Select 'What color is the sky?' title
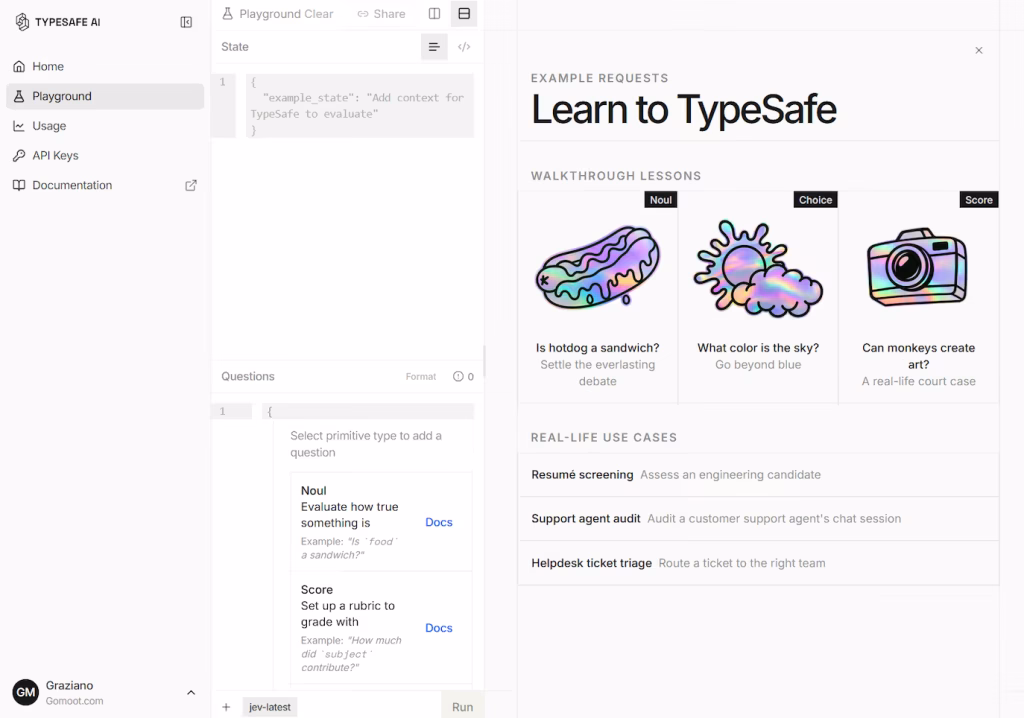Image resolution: width=1024 pixels, height=718 pixels. [758, 348]
